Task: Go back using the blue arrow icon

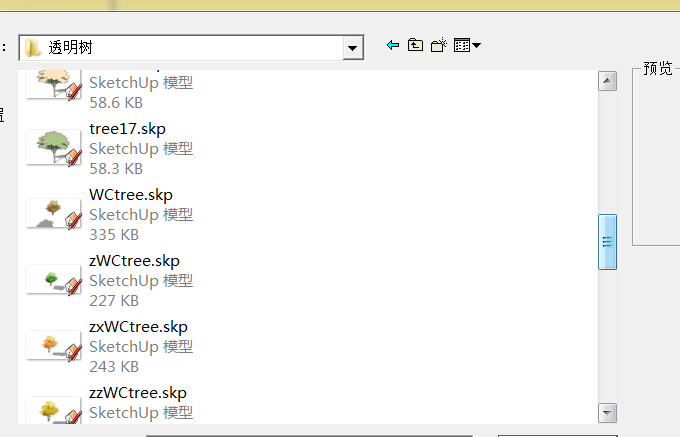Action: [393, 45]
